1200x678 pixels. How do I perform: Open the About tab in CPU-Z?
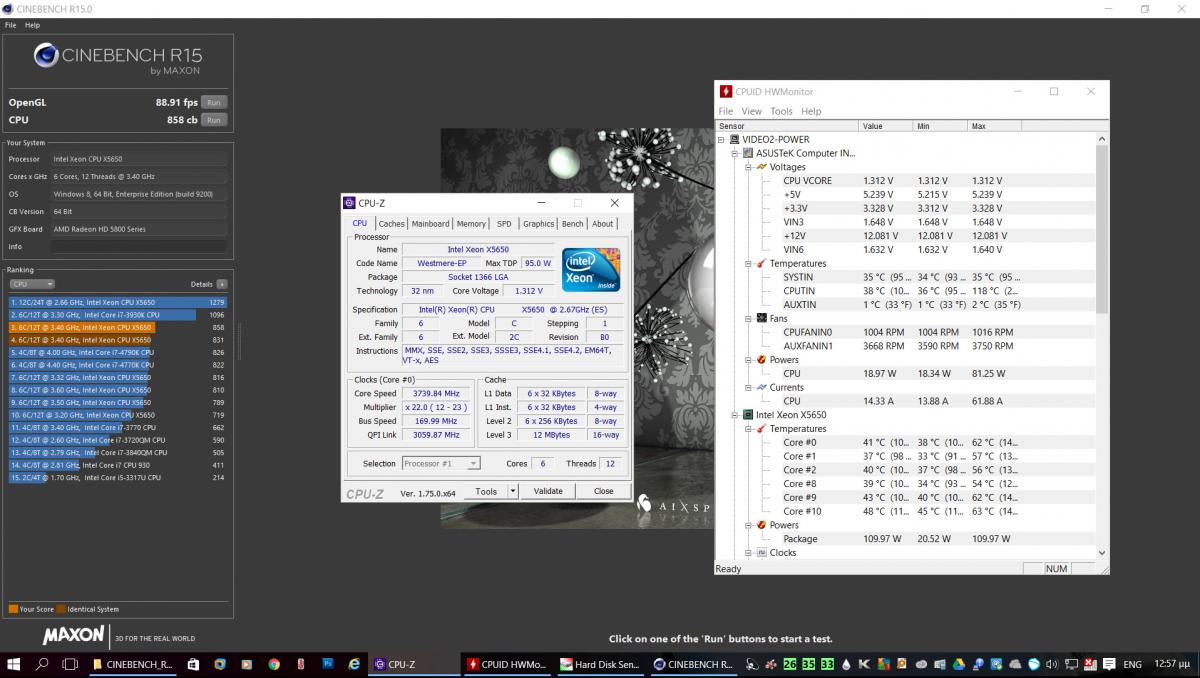point(603,224)
